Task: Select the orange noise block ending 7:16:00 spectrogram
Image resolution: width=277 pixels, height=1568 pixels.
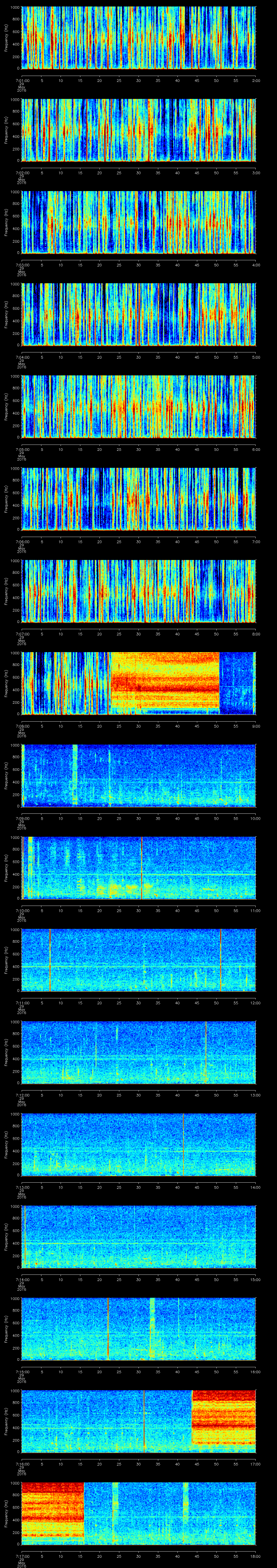Action: (223, 1417)
